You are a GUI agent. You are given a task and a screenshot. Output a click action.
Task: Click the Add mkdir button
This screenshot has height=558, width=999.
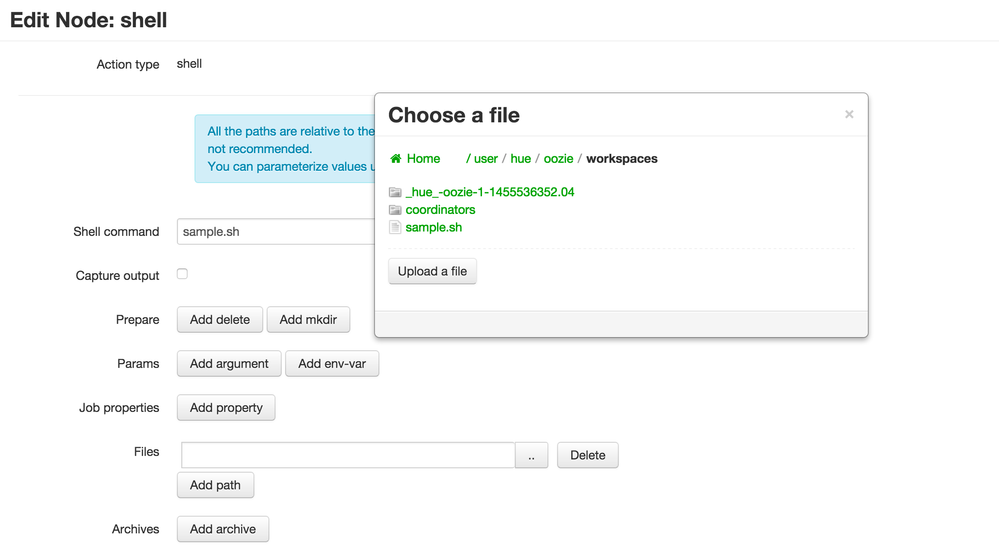[x=308, y=320]
